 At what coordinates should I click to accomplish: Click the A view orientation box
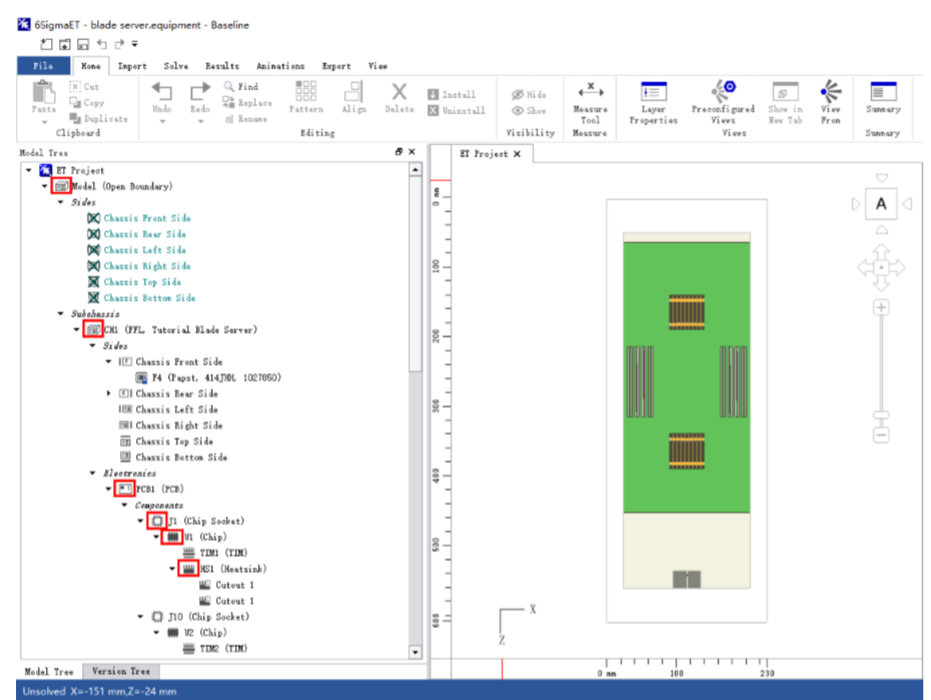[x=881, y=204]
